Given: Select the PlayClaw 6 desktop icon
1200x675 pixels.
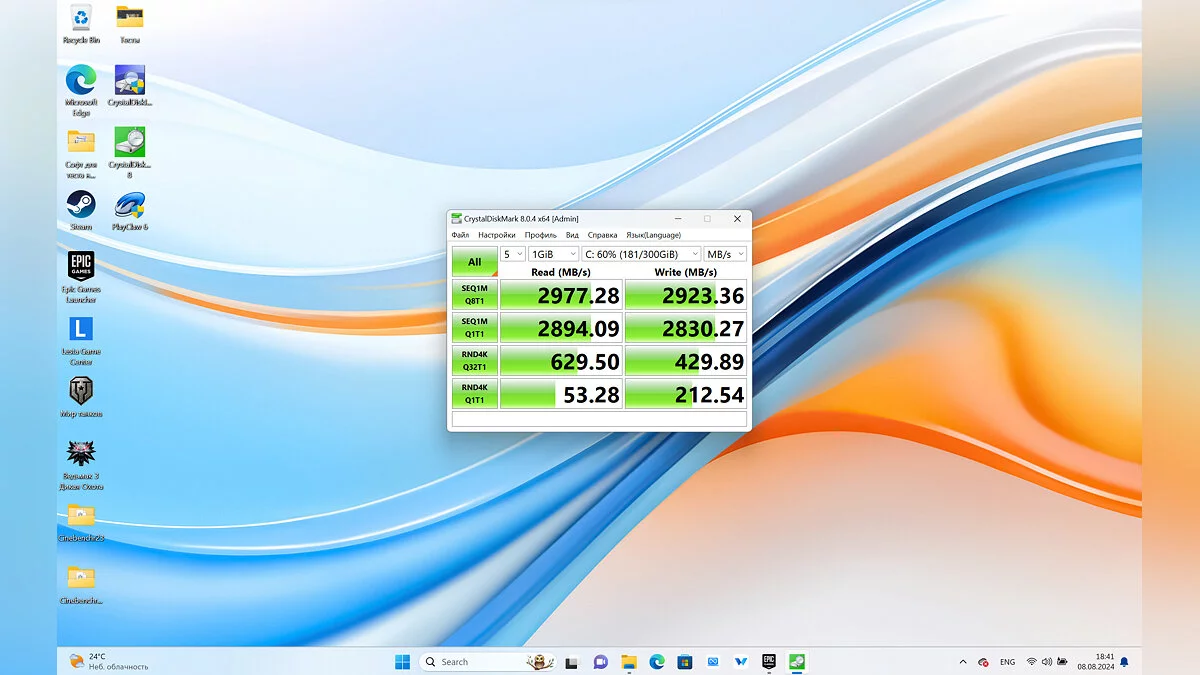Looking at the screenshot, I should pos(130,206).
